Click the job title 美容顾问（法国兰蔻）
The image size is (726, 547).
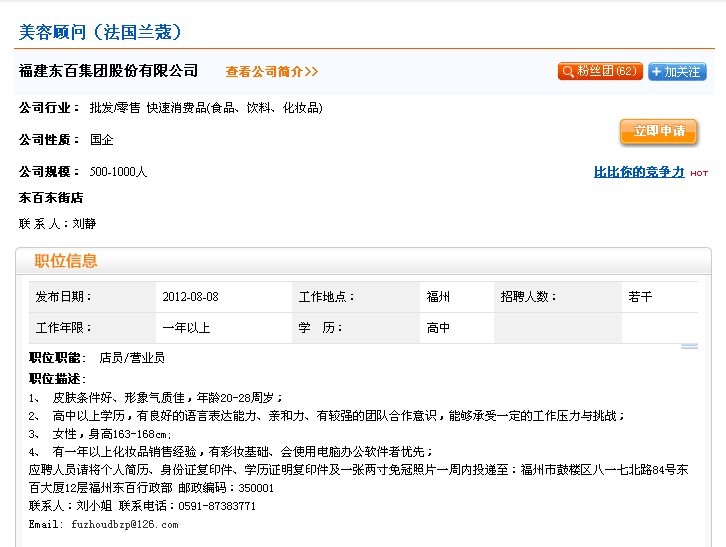pyautogui.click(x=100, y=33)
